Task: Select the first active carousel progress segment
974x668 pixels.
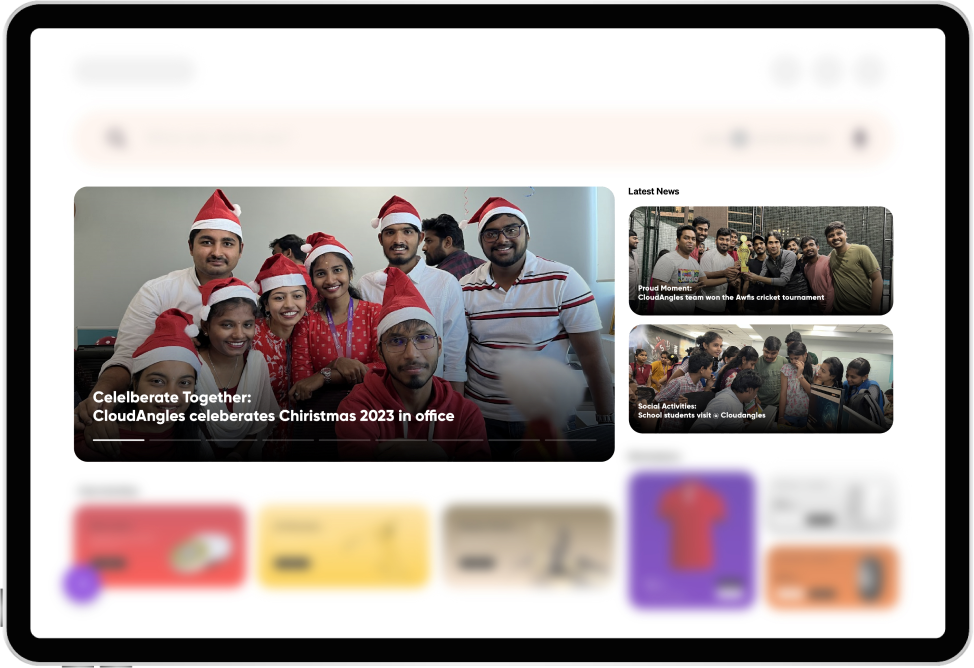Action: (x=119, y=440)
